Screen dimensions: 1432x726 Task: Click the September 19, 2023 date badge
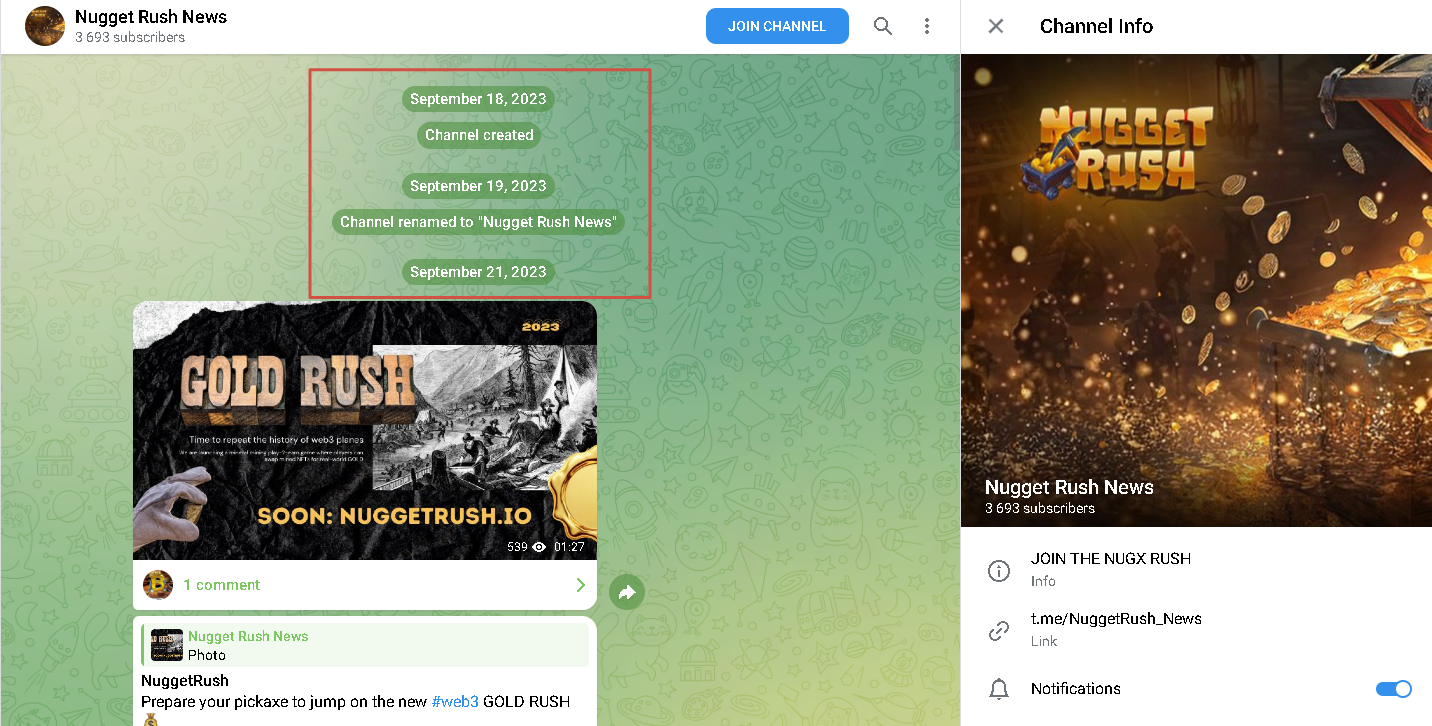point(478,186)
